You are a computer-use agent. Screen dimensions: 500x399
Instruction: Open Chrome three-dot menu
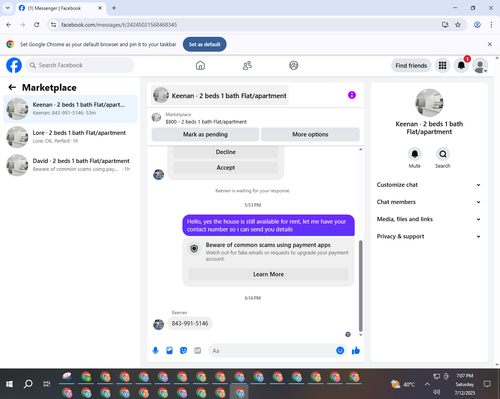(x=491, y=25)
